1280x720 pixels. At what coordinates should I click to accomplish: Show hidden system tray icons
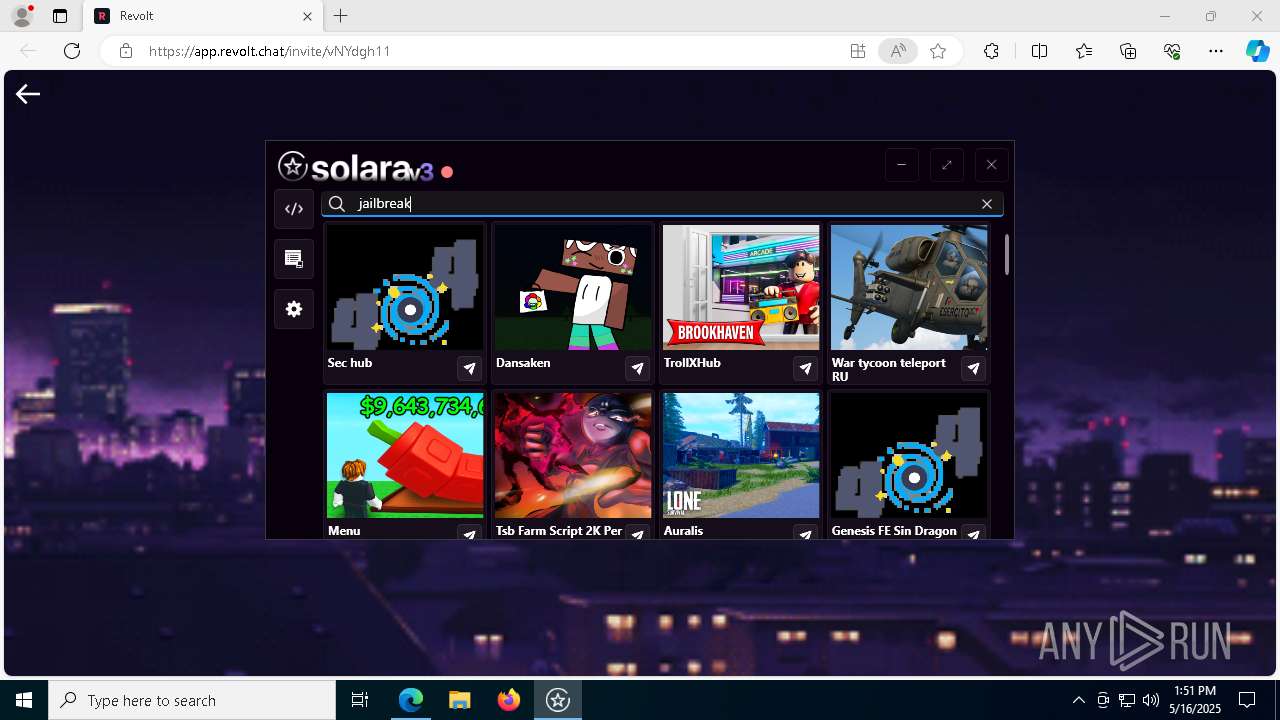coord(1078,700)
